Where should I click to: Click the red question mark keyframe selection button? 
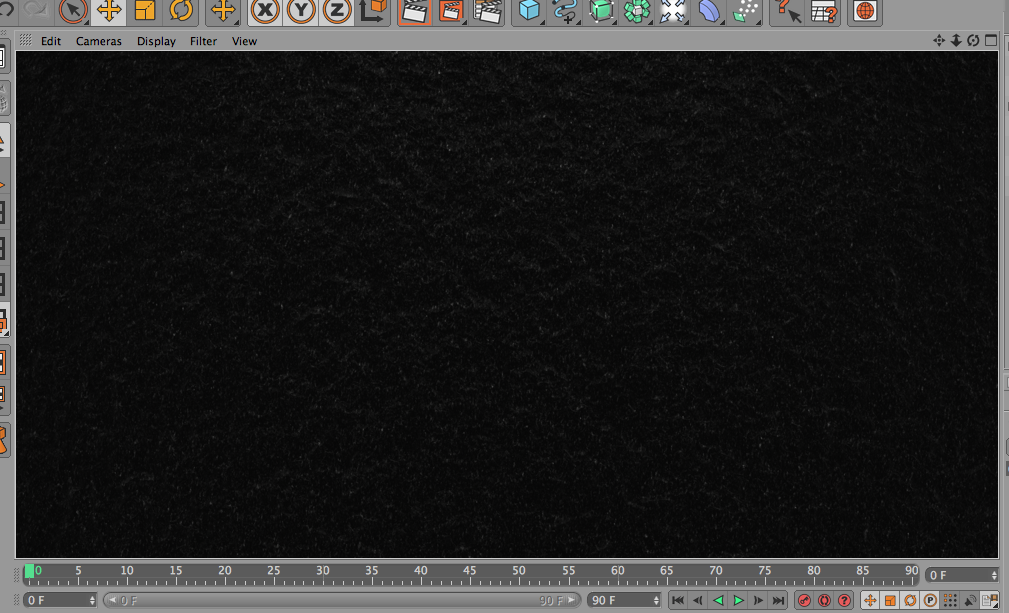tap(844, 600)
